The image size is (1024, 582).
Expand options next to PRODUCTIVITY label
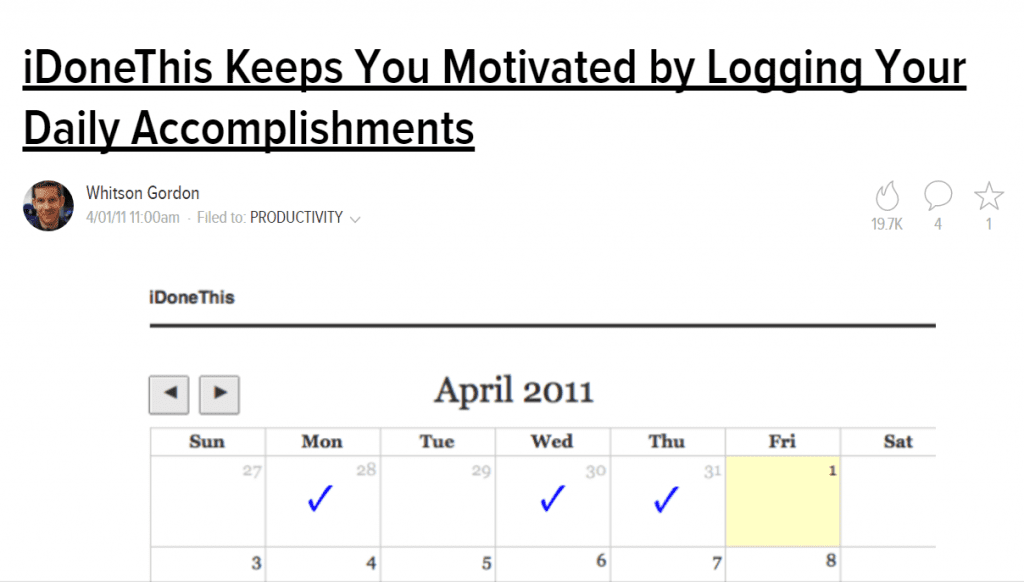point(356,218)
